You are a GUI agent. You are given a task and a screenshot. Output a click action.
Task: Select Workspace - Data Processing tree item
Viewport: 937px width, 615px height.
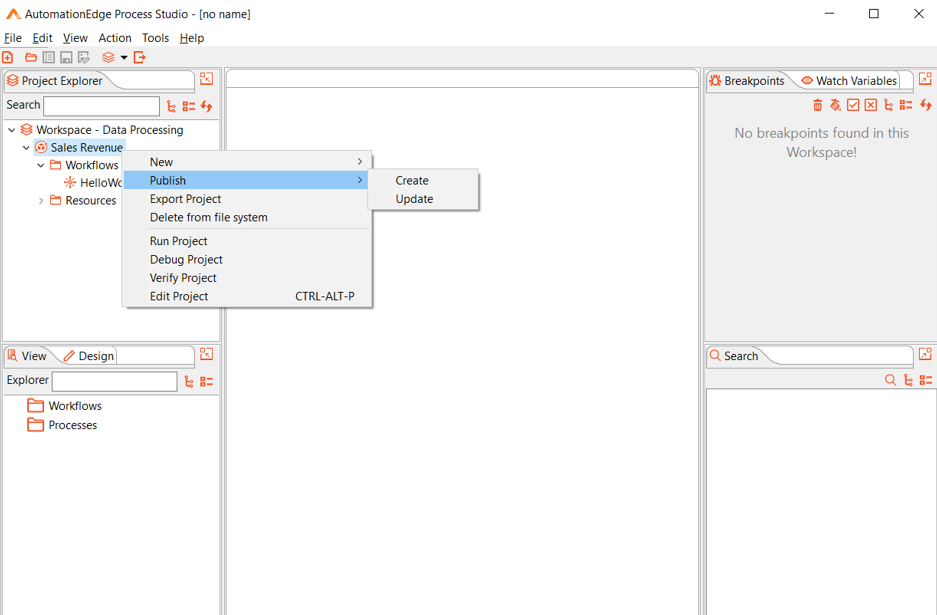102,130
